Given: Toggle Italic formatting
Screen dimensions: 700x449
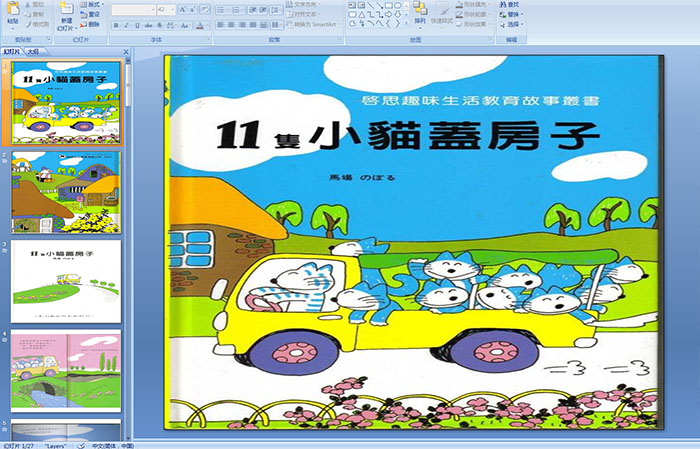Looking at the screenshot, I should 126,25.
